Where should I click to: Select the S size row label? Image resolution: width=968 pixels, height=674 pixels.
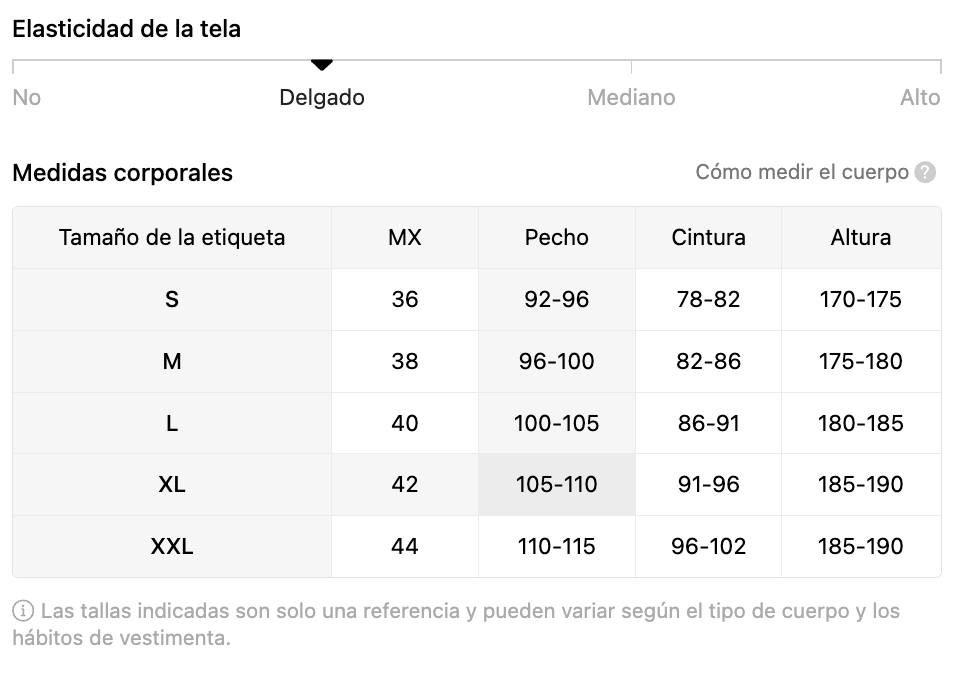pyautogui.click(x=172, y=300)
